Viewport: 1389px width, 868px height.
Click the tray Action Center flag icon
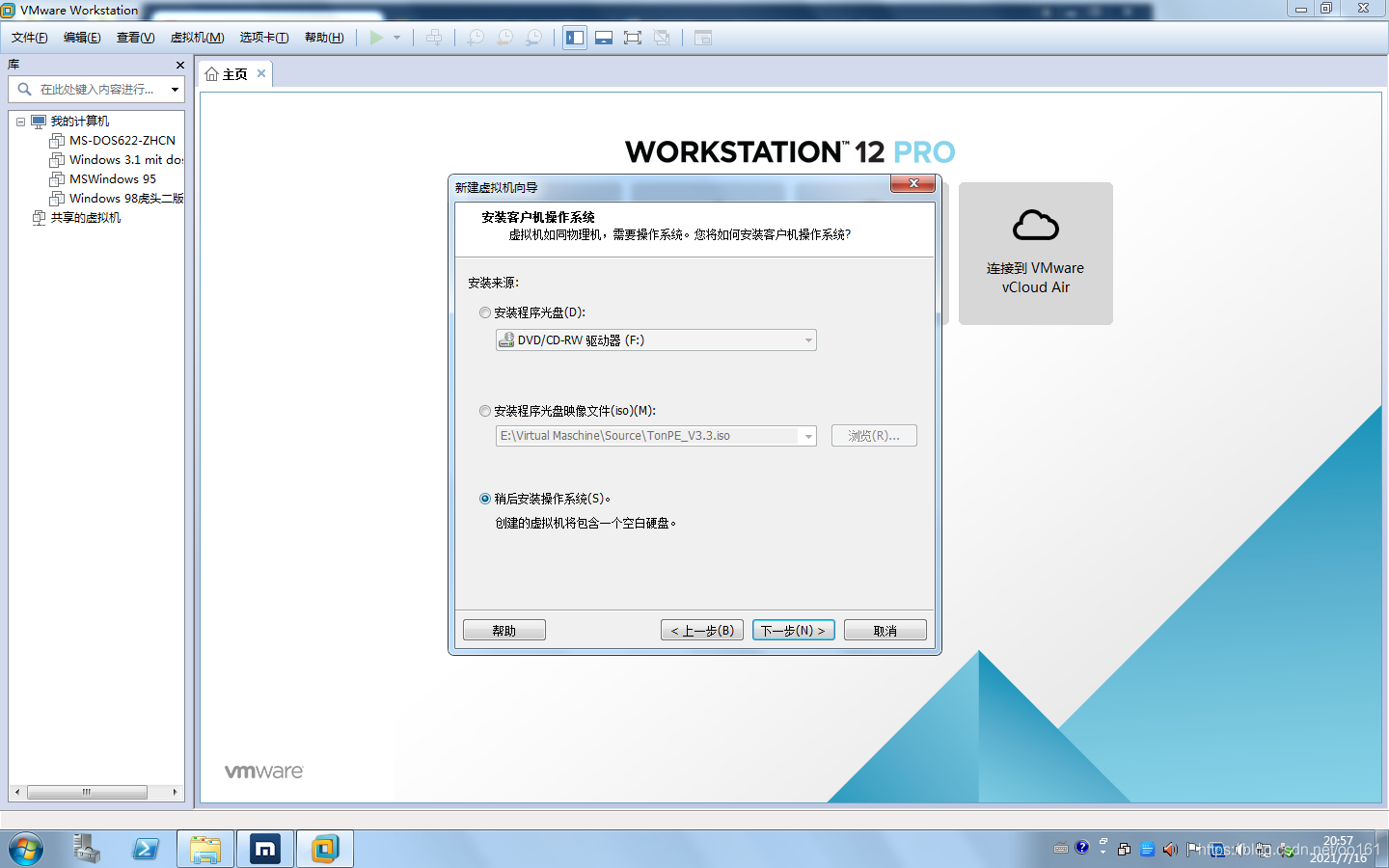pyautogui.click(x=1193, y=850)
